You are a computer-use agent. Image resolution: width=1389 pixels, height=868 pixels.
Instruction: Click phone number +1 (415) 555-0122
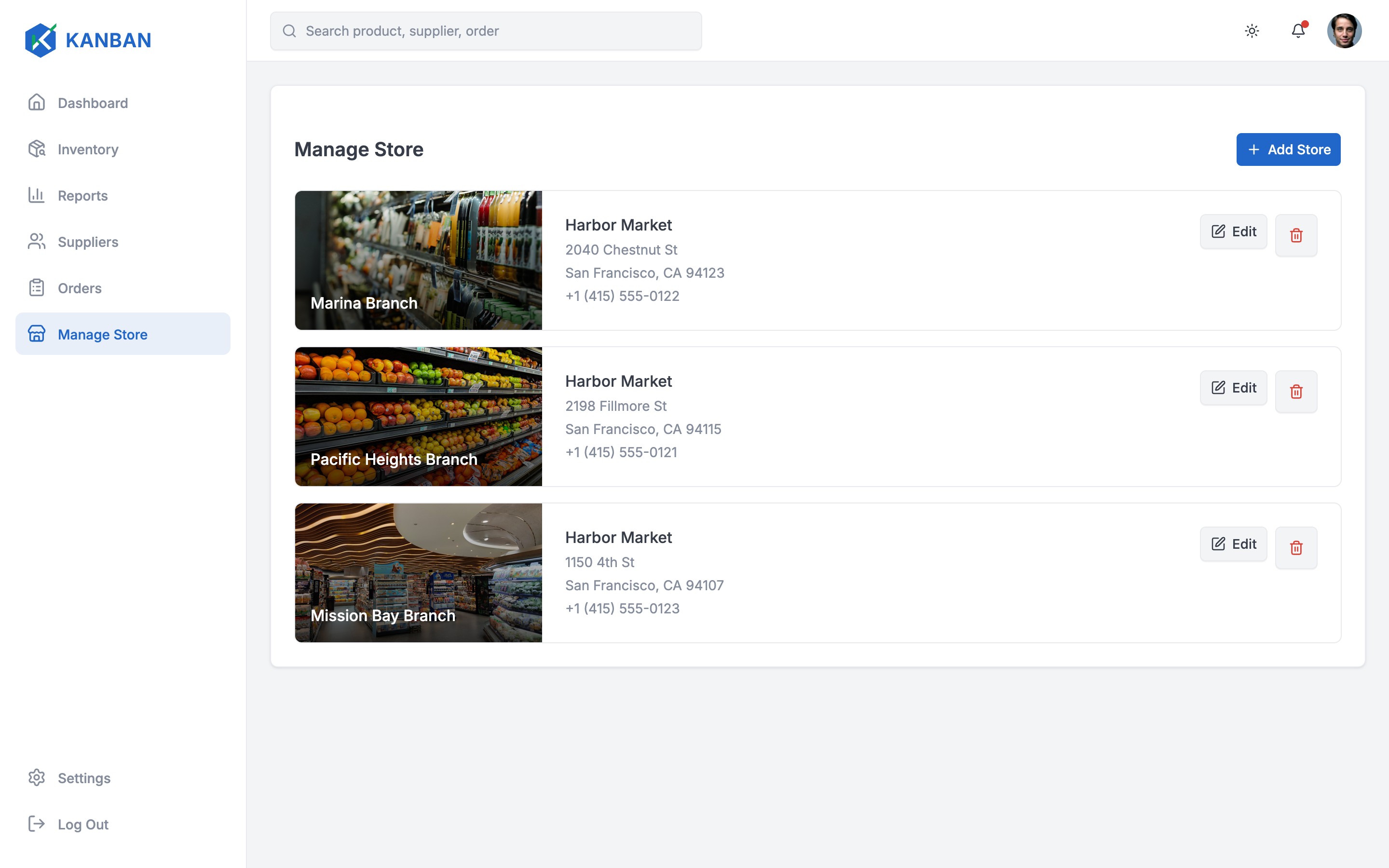[622, 296]
